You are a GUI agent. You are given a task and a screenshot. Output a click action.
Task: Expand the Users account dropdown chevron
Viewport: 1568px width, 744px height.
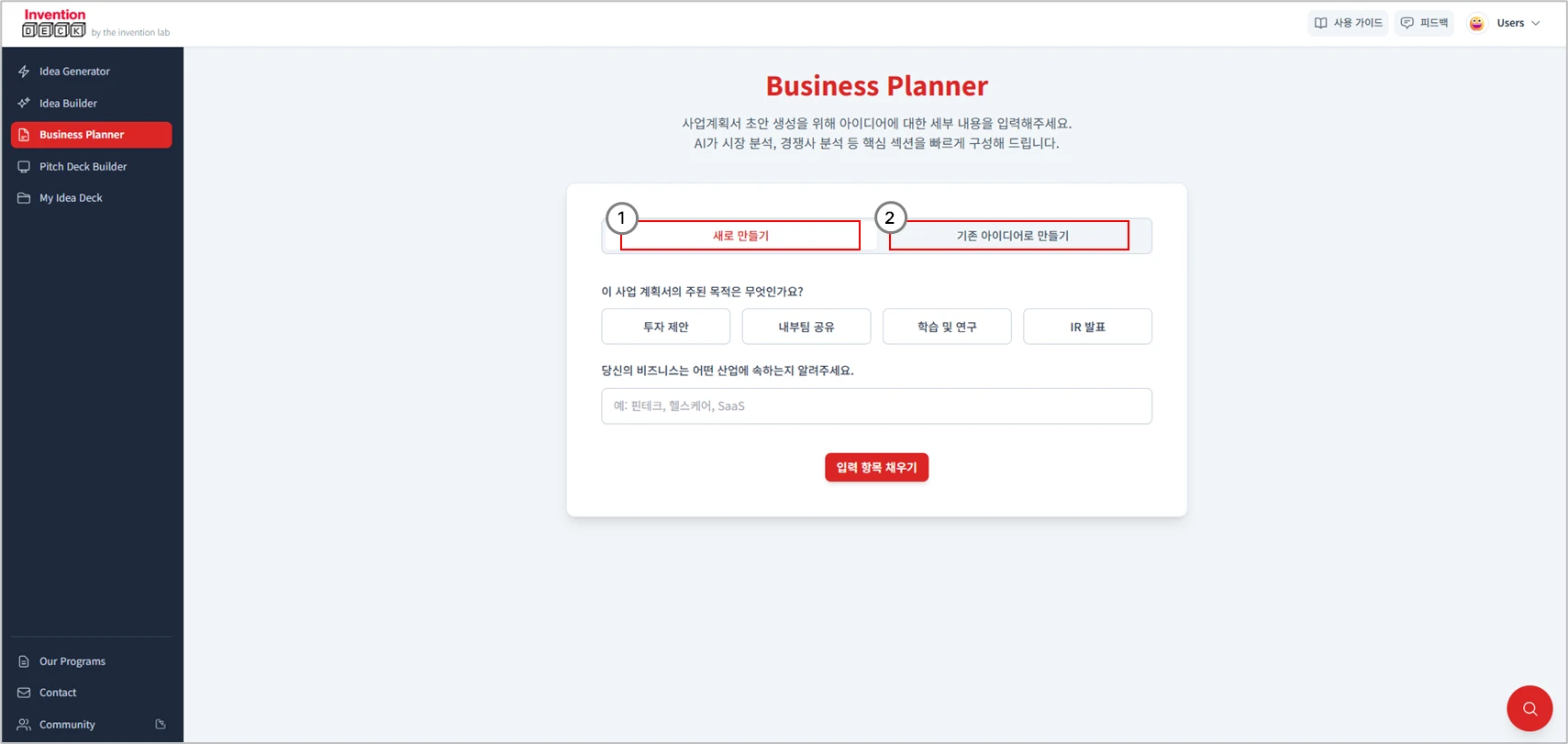(1536, 24)
